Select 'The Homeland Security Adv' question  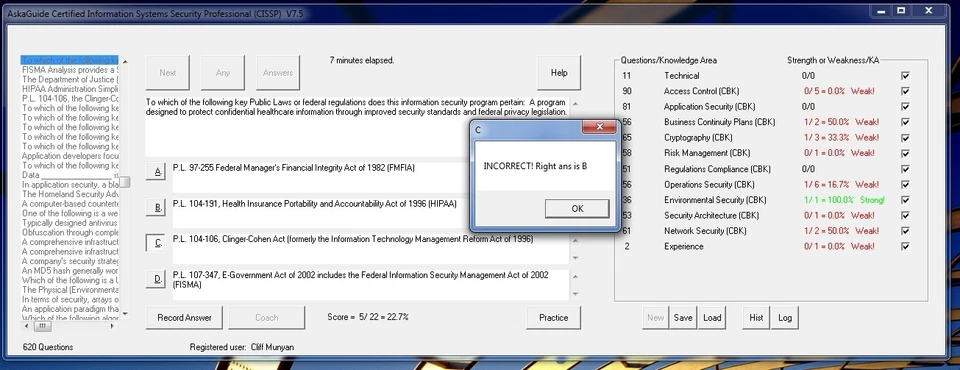(70, 194)
